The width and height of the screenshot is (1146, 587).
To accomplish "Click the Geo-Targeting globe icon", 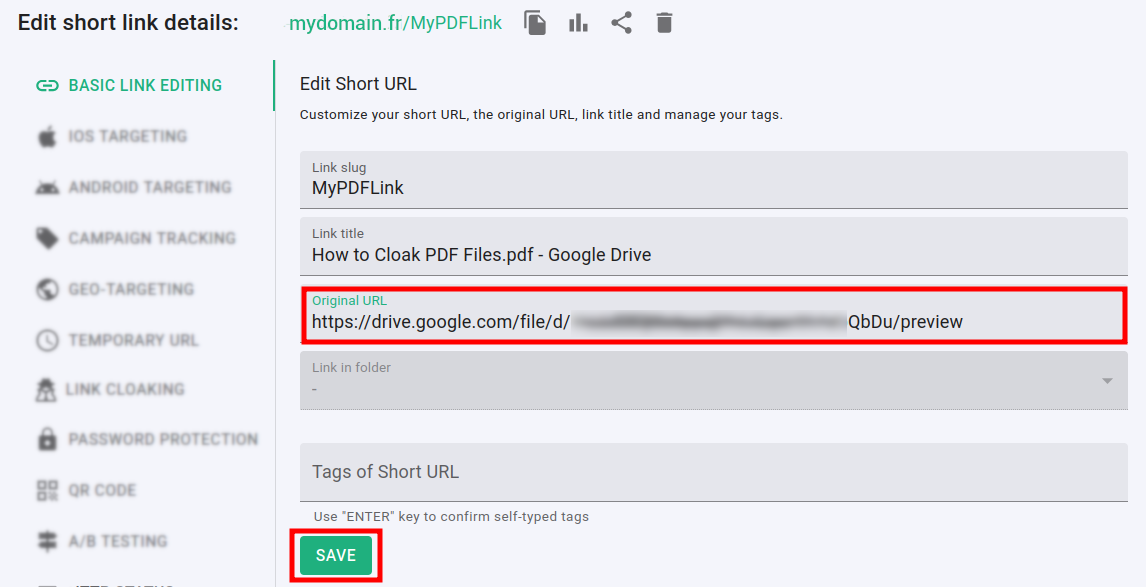I will (x=47, y=289).
